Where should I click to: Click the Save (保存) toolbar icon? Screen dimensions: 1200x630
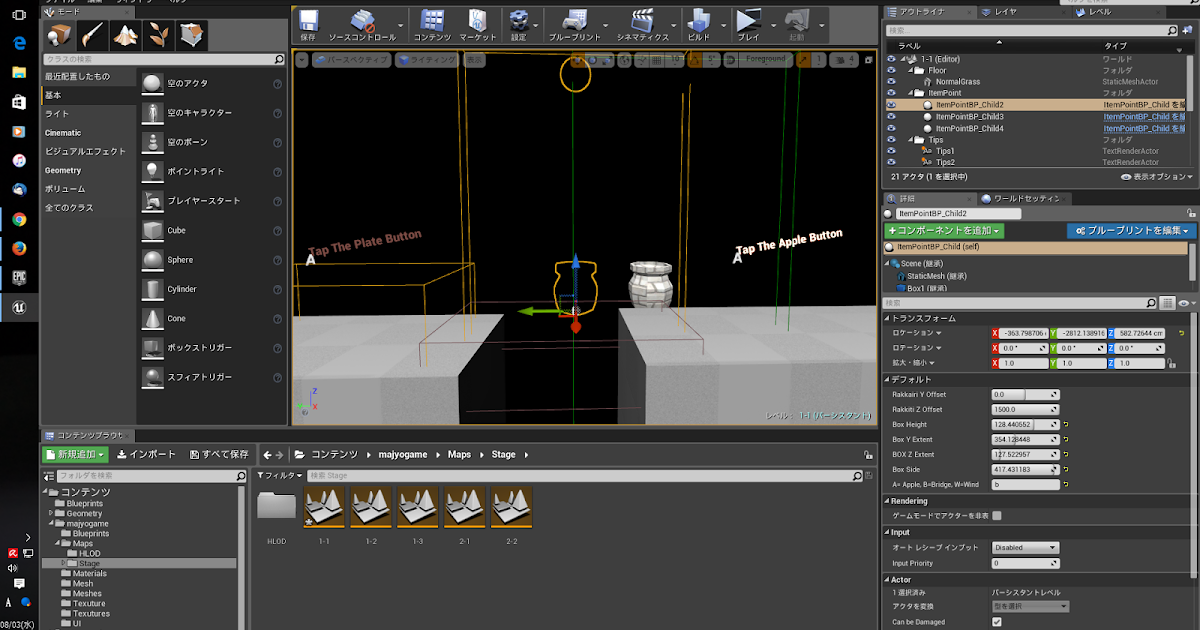click(308, 21)
